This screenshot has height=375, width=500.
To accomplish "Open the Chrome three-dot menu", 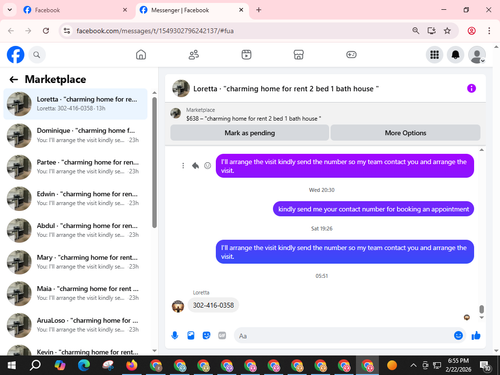I will point(489,31).
